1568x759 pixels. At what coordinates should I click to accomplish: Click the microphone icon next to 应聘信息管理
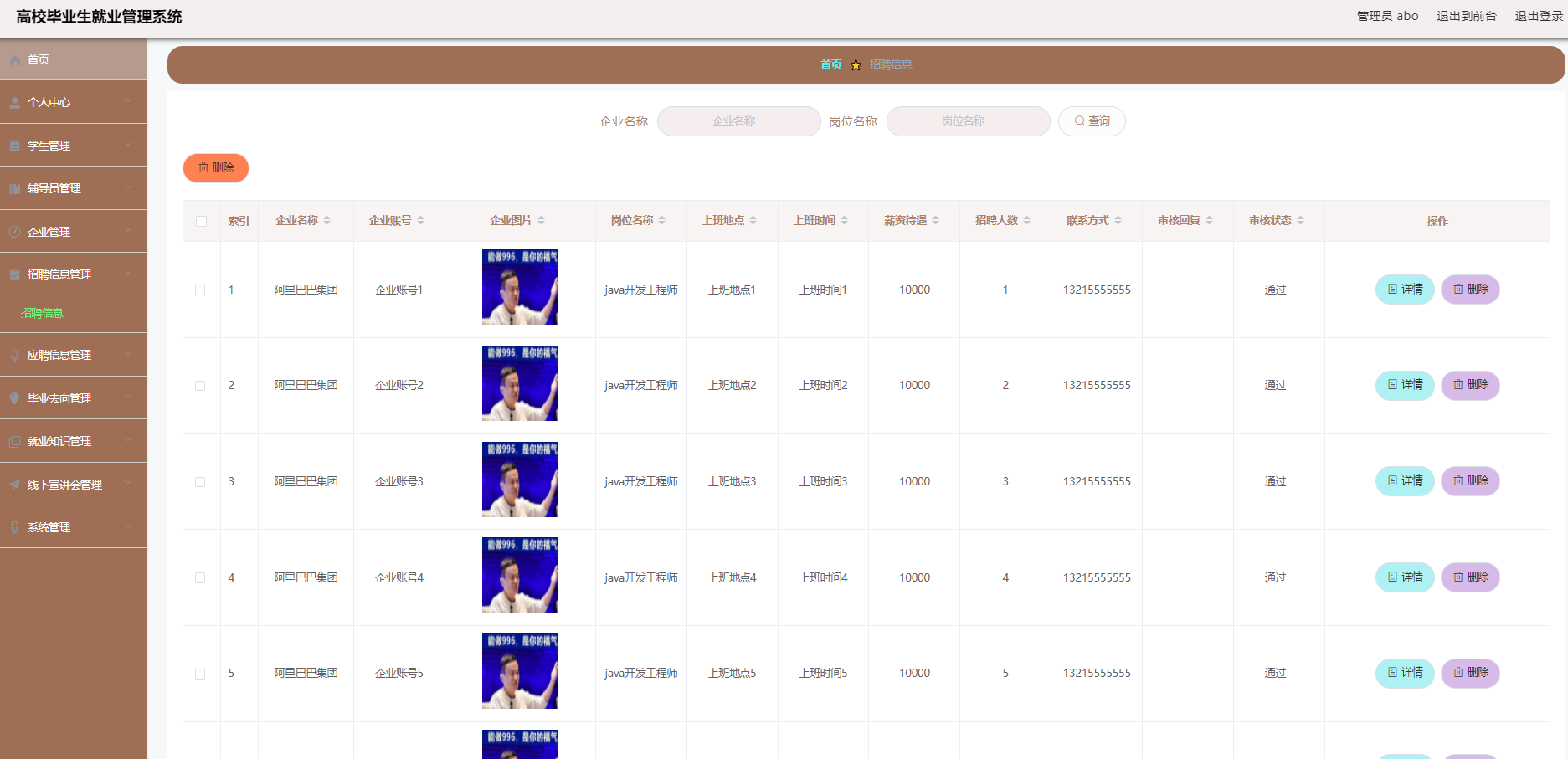point(15,356)
